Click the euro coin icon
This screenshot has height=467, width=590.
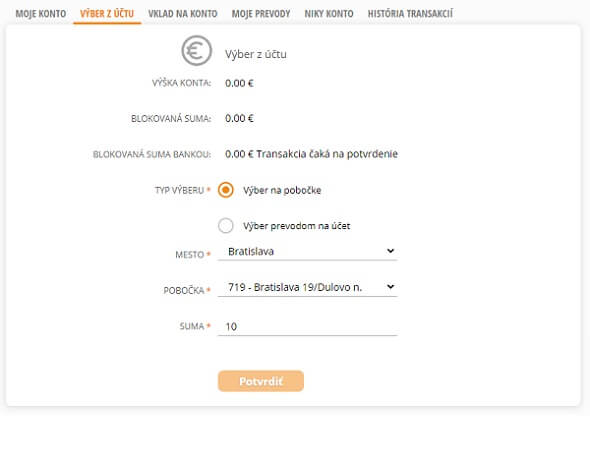[x=197, y=50]
